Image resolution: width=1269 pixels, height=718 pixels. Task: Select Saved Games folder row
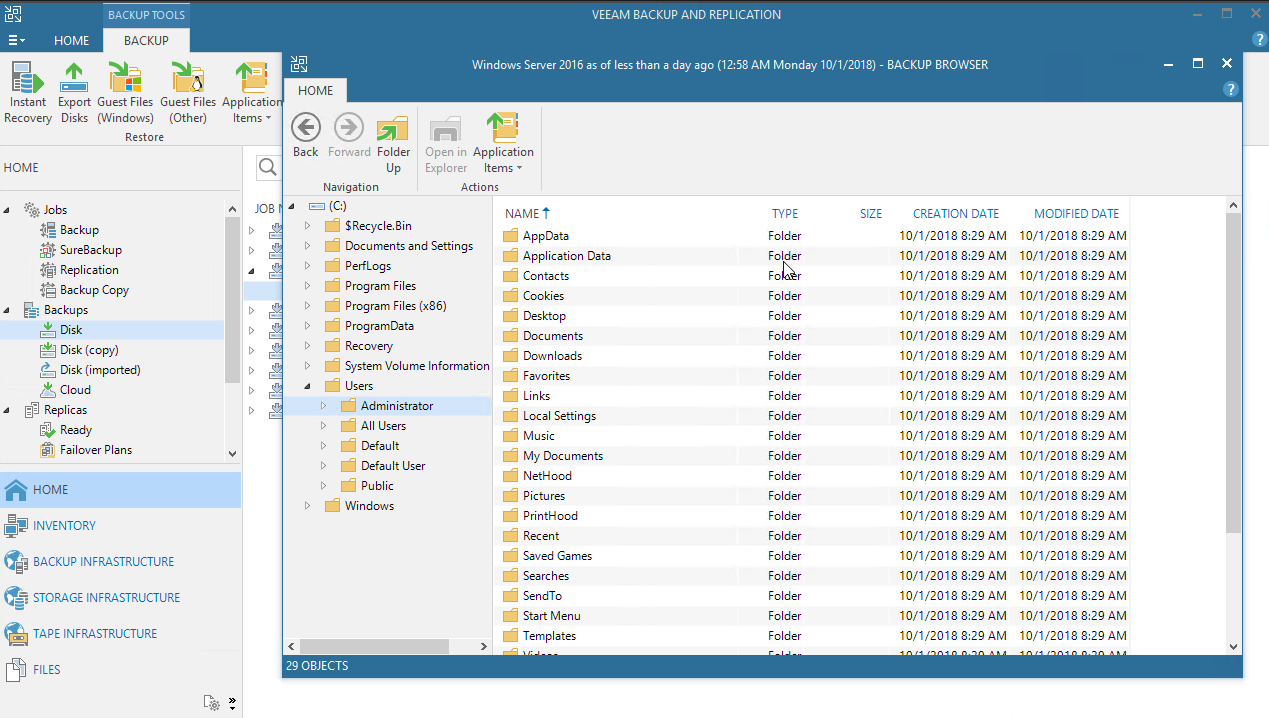pyautogui.click(x=814, y=556)
